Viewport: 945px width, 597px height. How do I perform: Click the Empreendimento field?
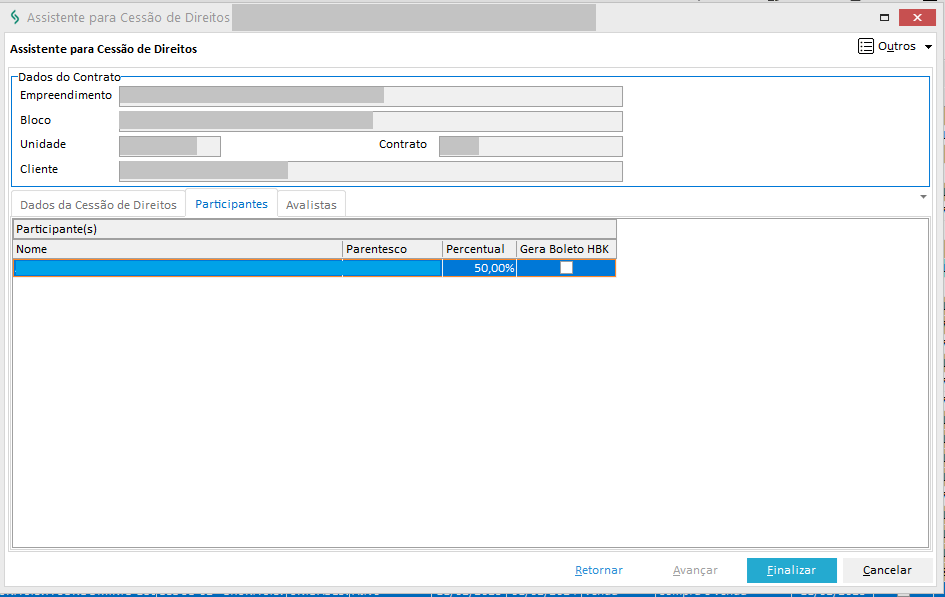pyautogui.click(x=370, y=96)
